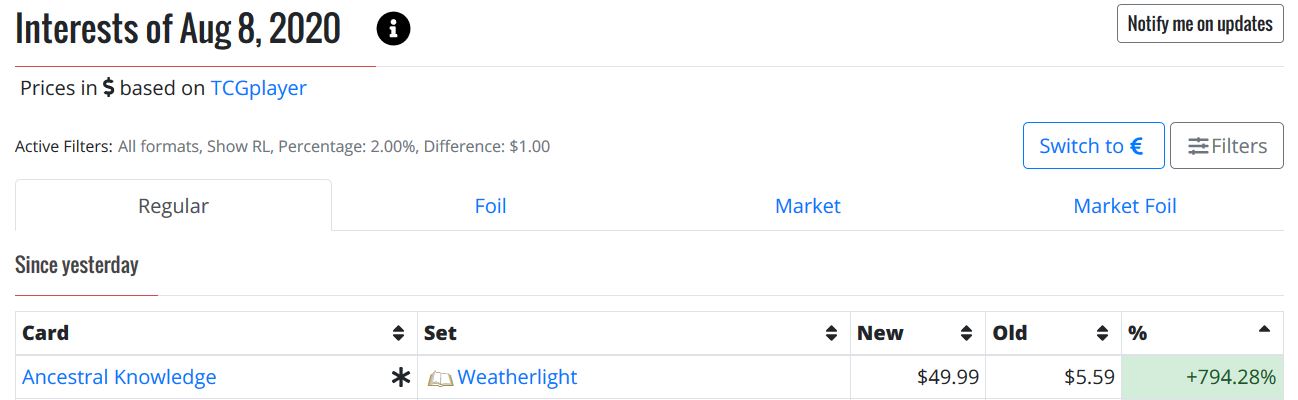Click the Filters sliders icon

[1198, 146]
